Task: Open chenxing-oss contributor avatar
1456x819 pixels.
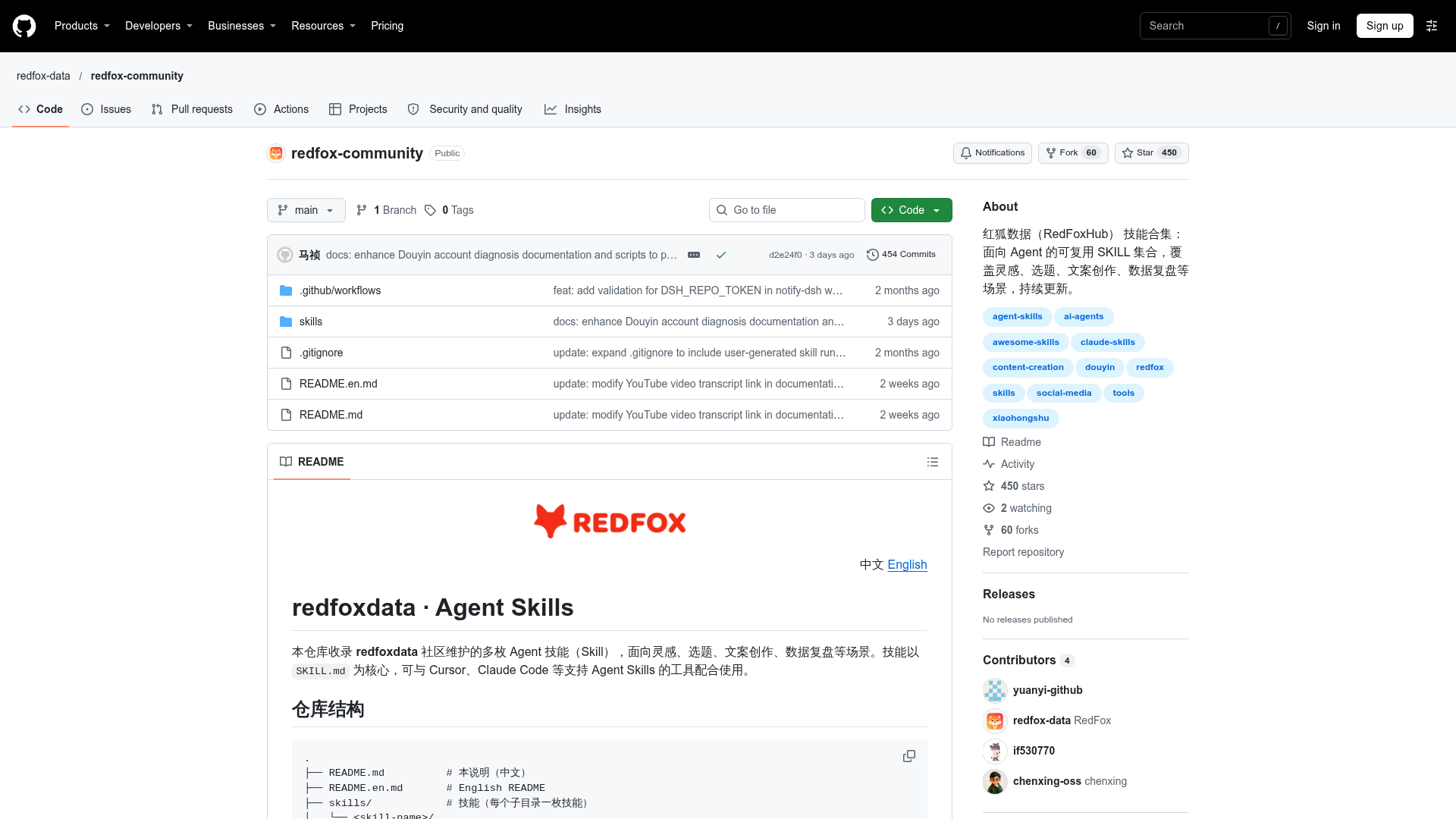Action: [995, 781]
